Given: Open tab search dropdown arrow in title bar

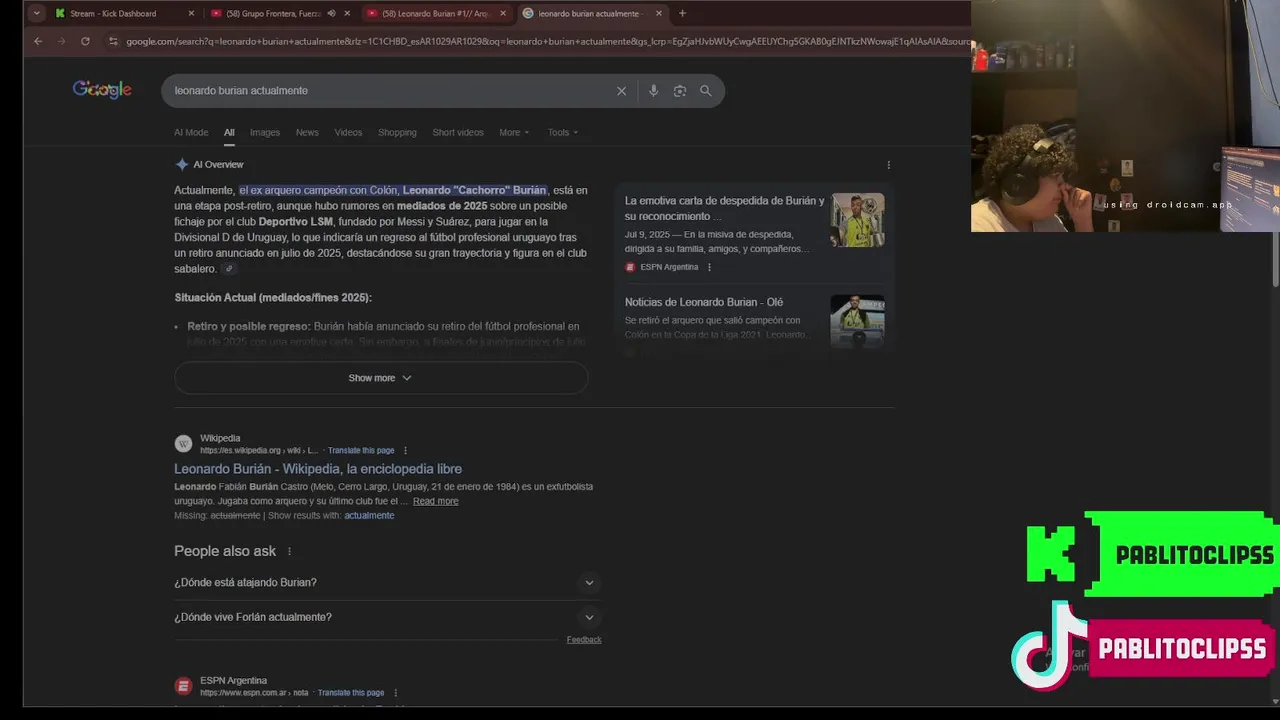Looking at the screenshot, I should click(37, 13).
